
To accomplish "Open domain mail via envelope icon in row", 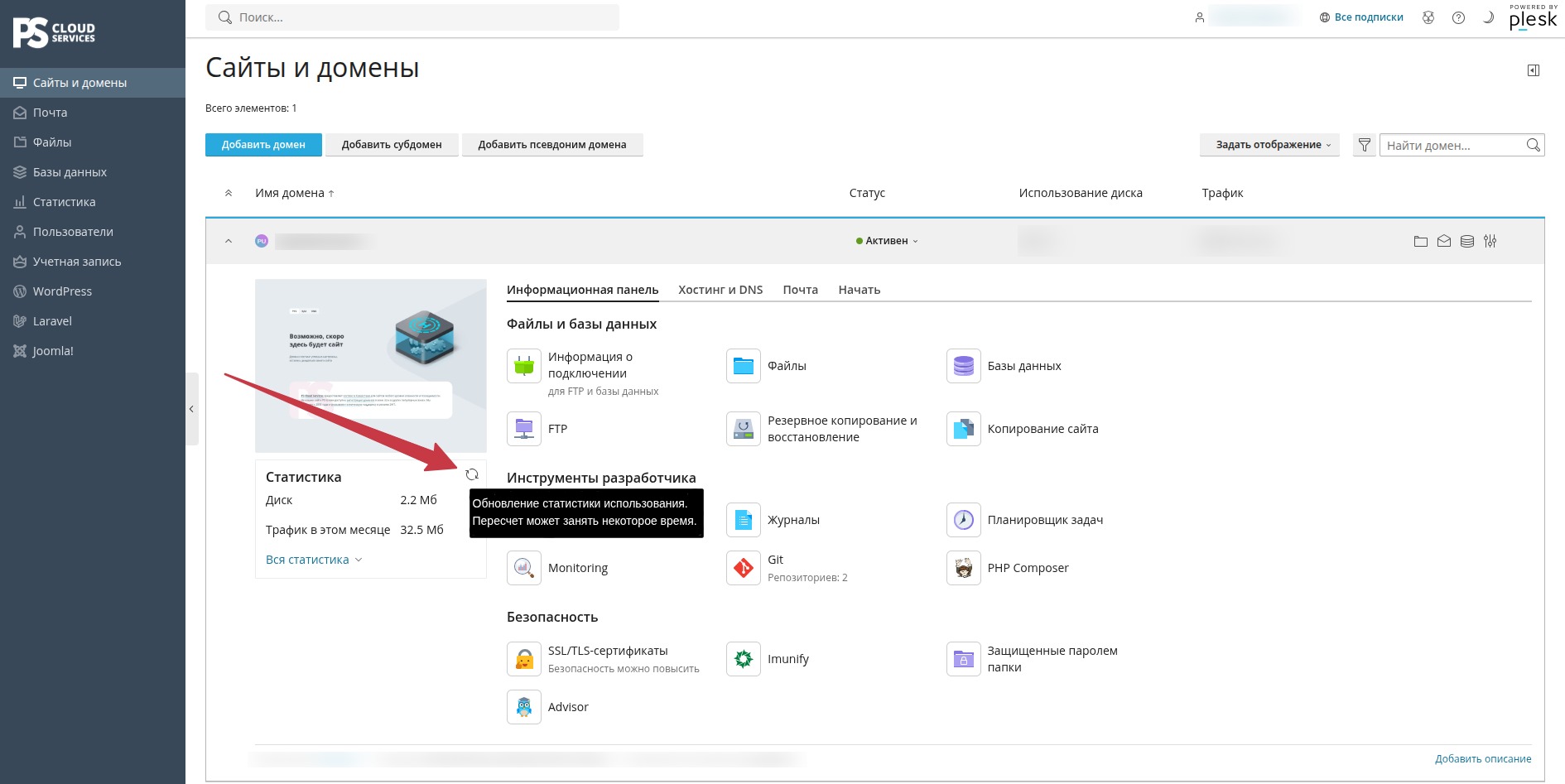I will (1444, 241).
